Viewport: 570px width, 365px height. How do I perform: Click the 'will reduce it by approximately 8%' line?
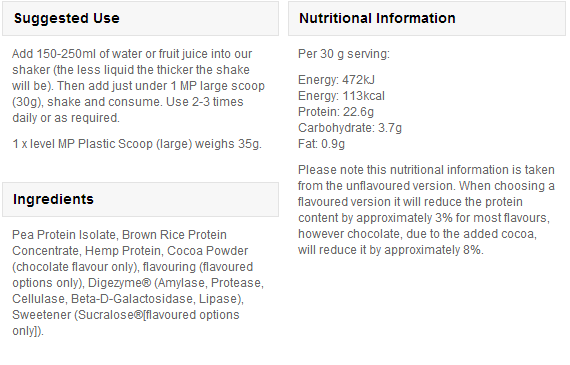pos(391,250)
